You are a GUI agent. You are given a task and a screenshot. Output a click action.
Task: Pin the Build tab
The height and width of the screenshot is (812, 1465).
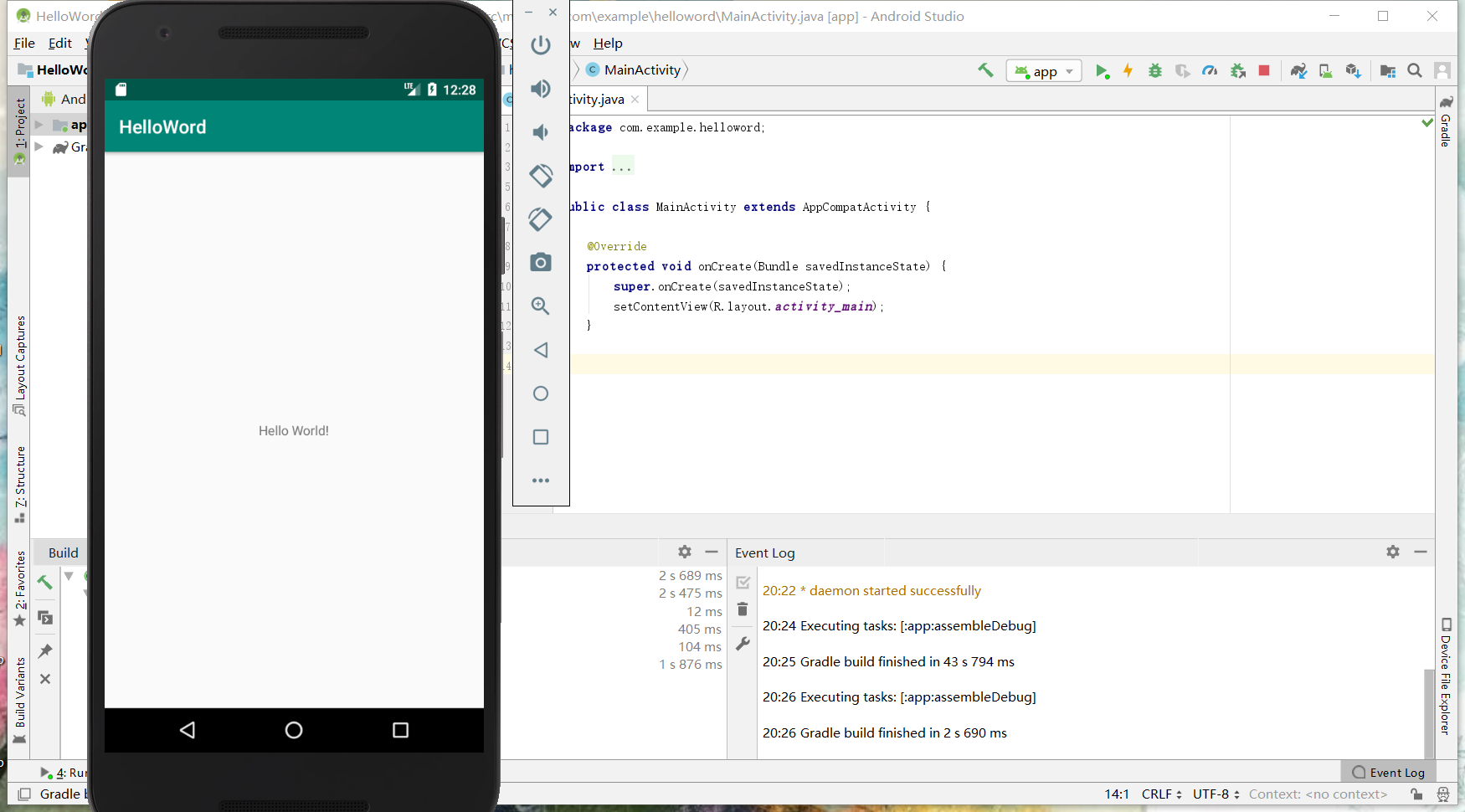(45, 651)
